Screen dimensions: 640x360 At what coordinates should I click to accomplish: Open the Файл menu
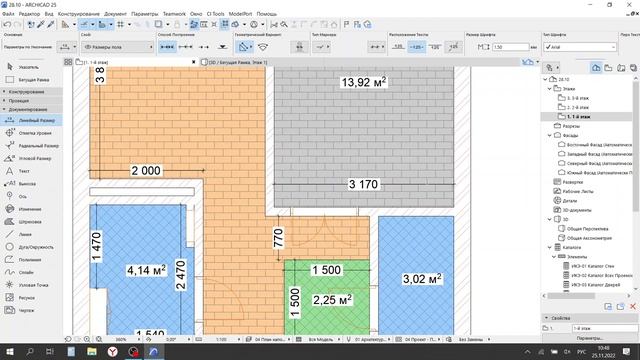click(8, 14)
